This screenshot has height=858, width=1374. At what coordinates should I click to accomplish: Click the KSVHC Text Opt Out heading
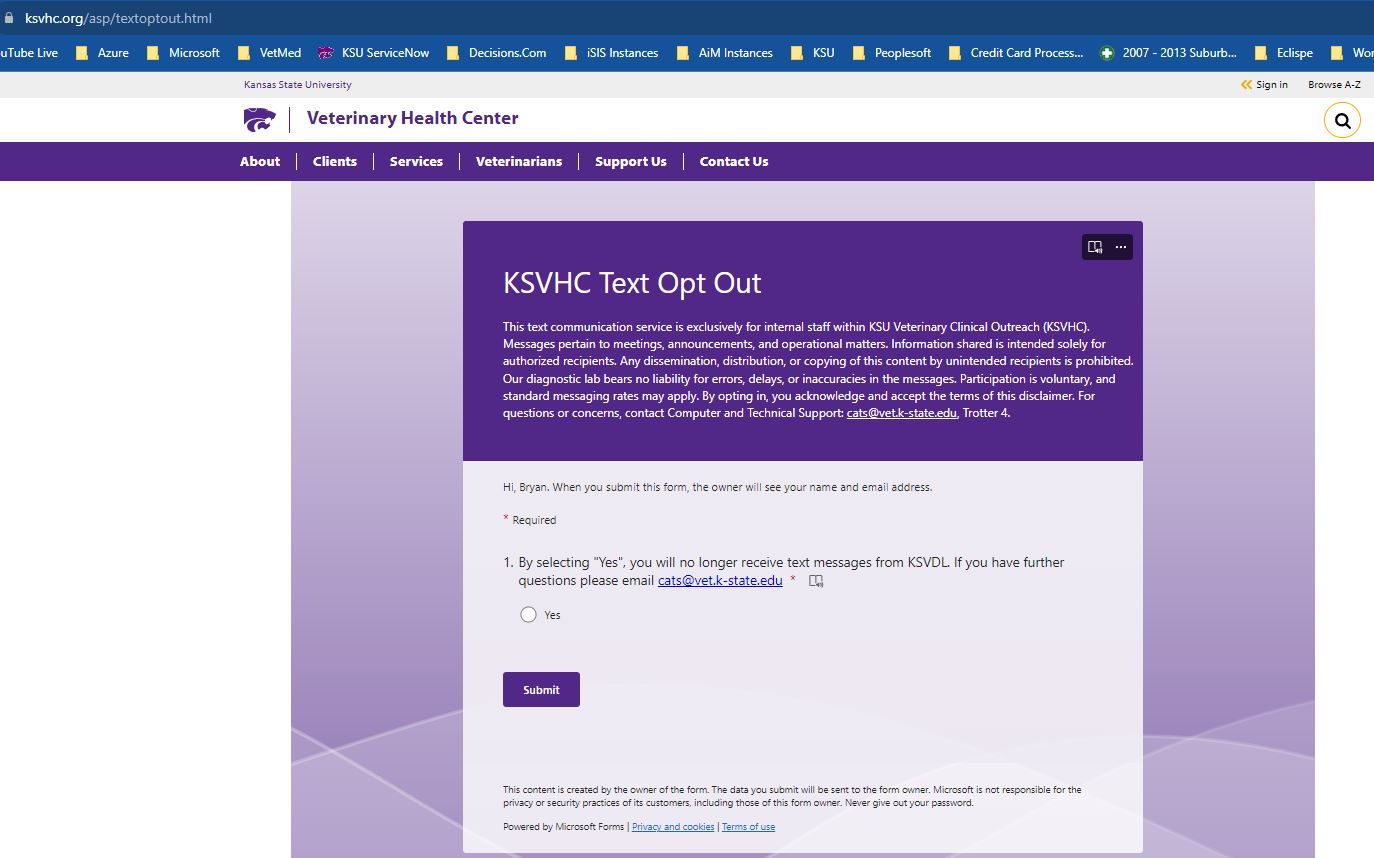click(x=632, y=283)
